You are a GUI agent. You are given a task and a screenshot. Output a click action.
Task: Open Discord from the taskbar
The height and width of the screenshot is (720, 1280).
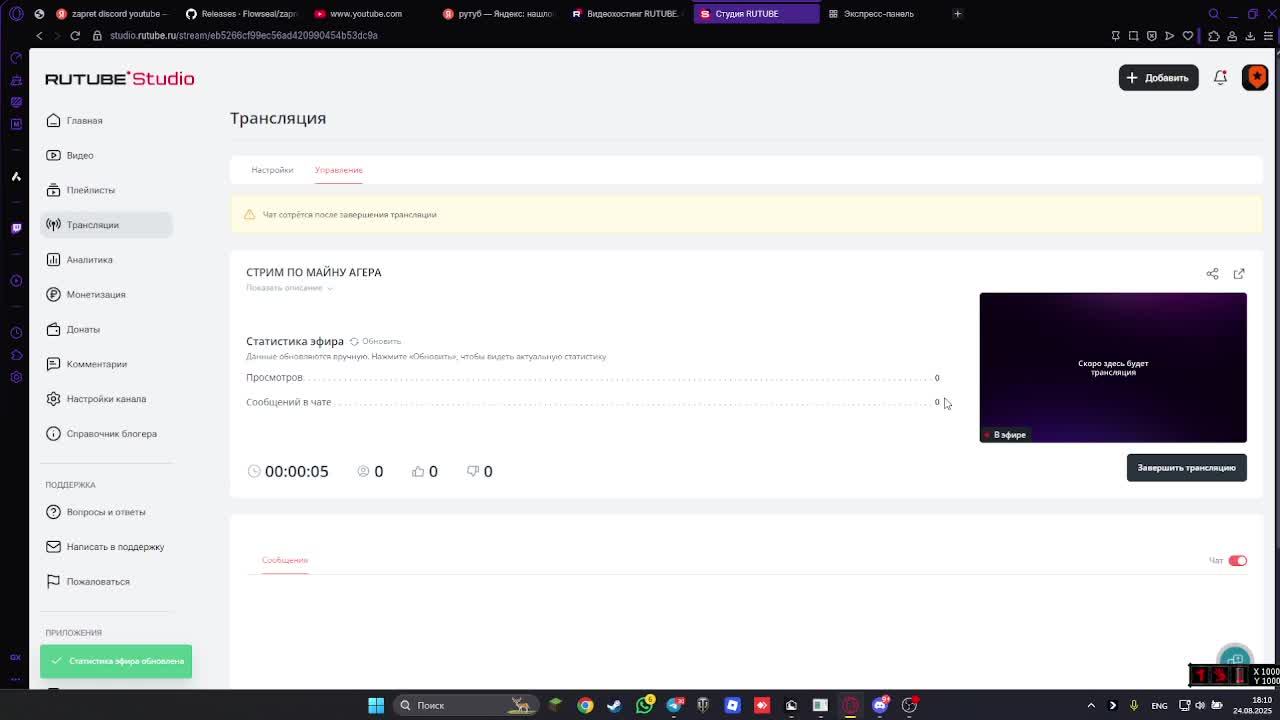pos(880,705)
